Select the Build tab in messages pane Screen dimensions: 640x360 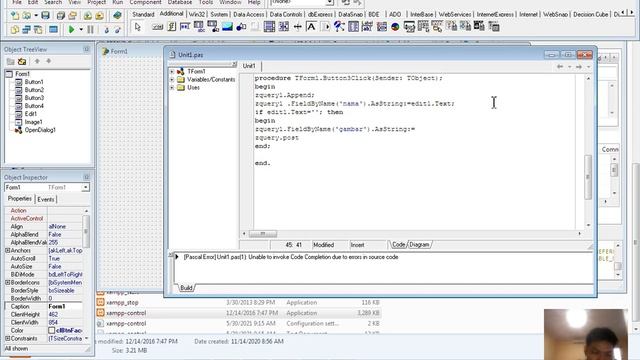tap(186, 288)
